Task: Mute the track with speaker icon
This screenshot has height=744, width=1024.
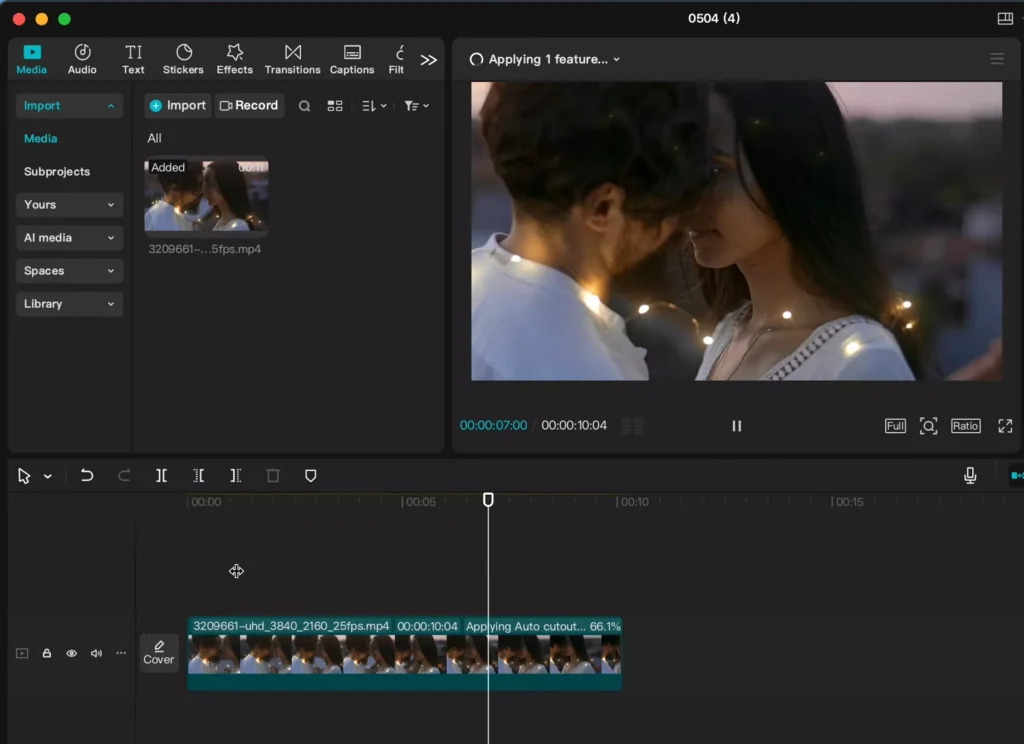Action: tap(96, 653)
